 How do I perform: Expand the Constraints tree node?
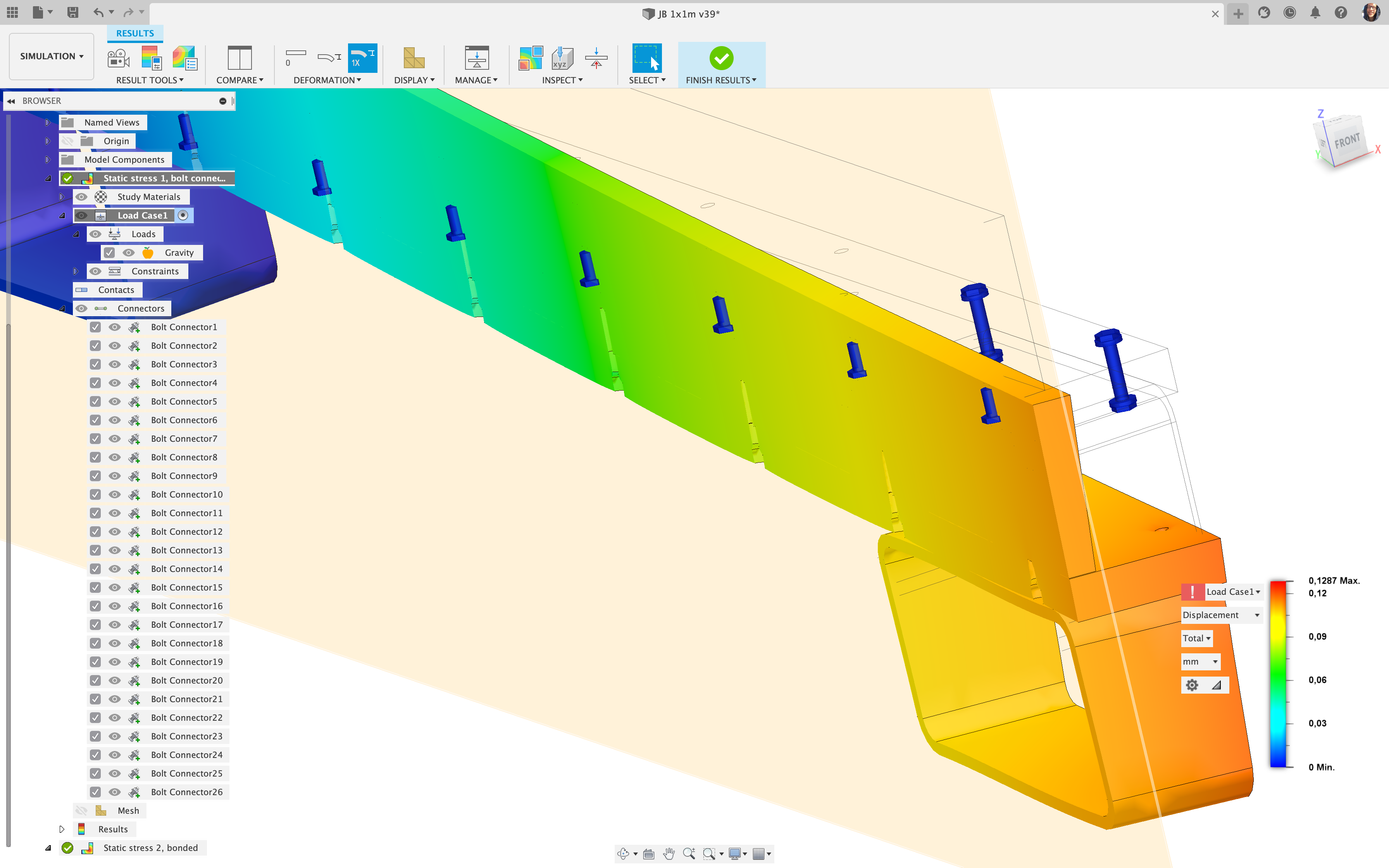tap(76, 271)
